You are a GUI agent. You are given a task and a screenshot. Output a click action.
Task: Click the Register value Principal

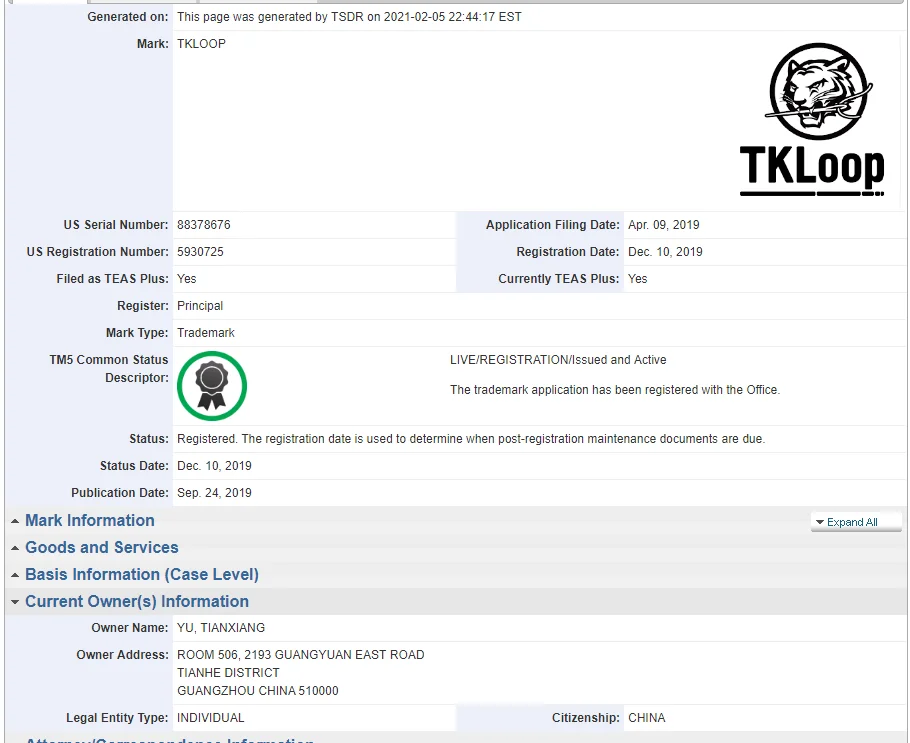[x=200, y=306]
